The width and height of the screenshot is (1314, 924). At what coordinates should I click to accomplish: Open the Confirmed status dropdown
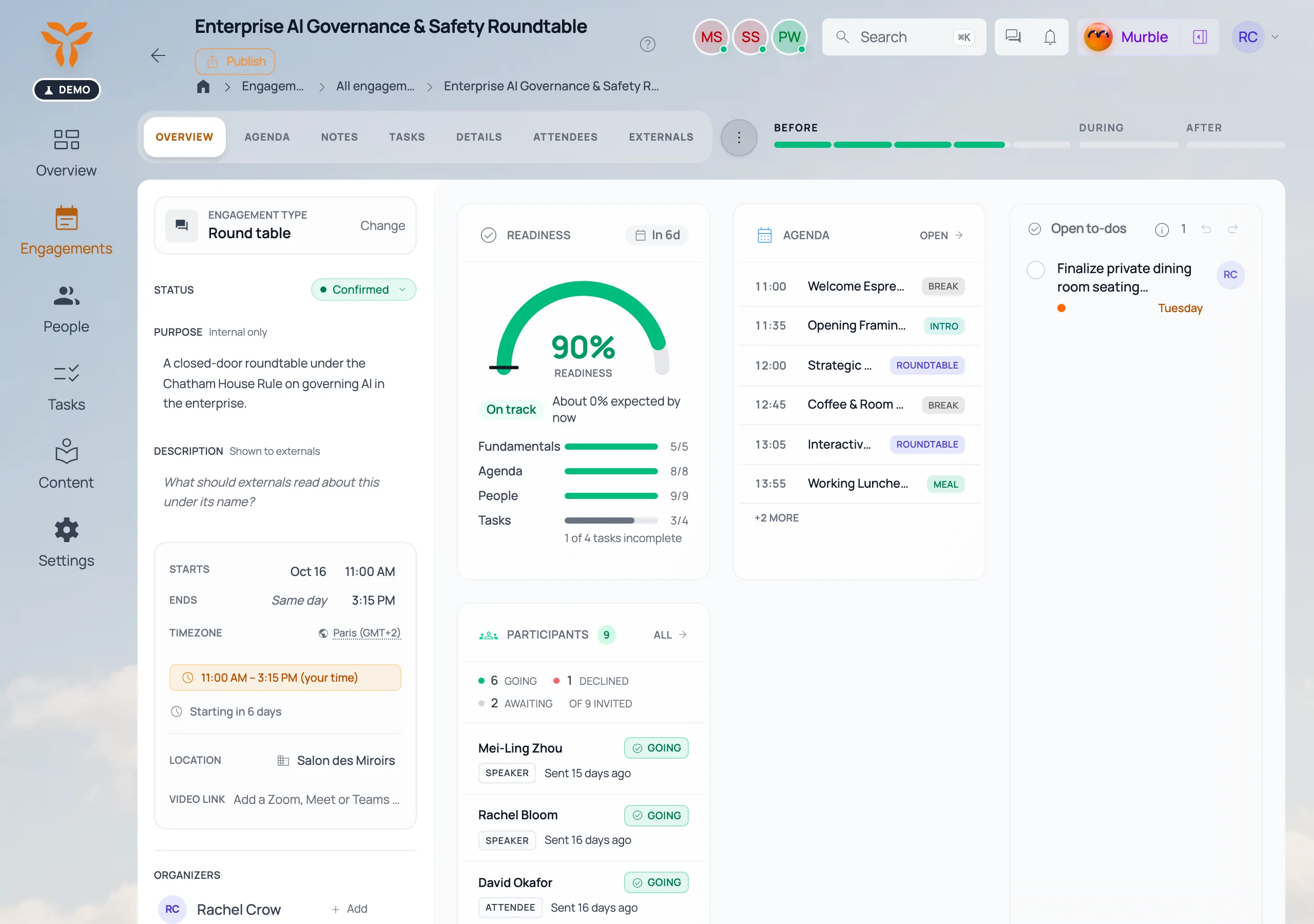[x=363, y=290]
